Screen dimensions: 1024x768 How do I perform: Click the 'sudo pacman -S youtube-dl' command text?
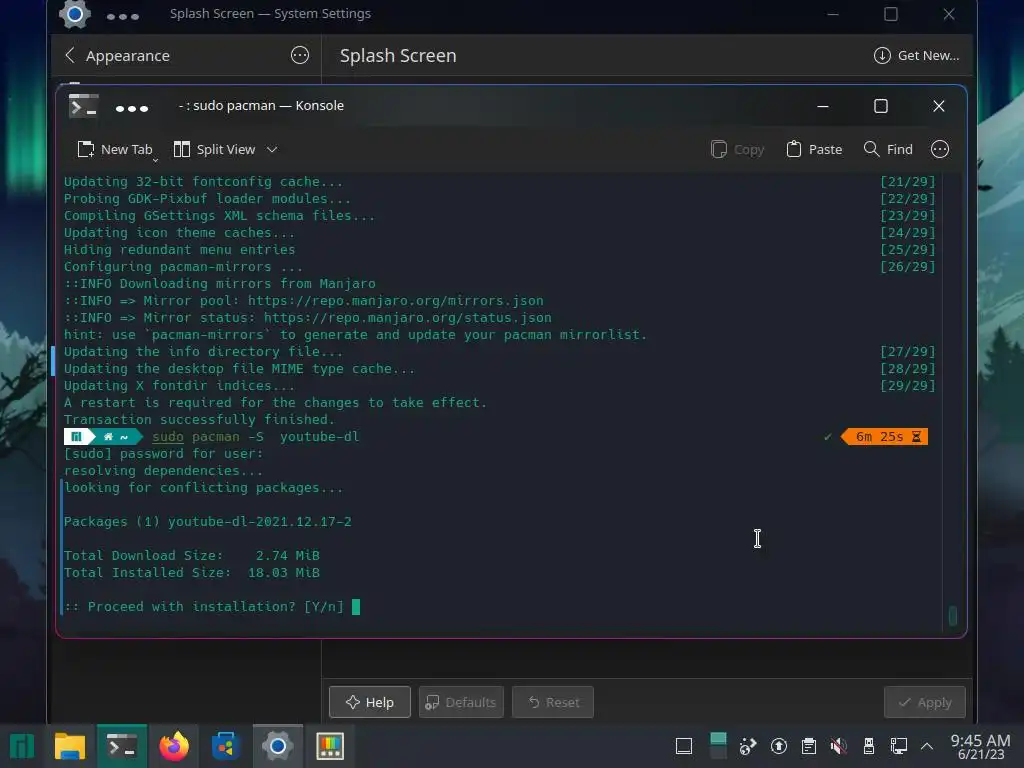[x=255, y=436]
